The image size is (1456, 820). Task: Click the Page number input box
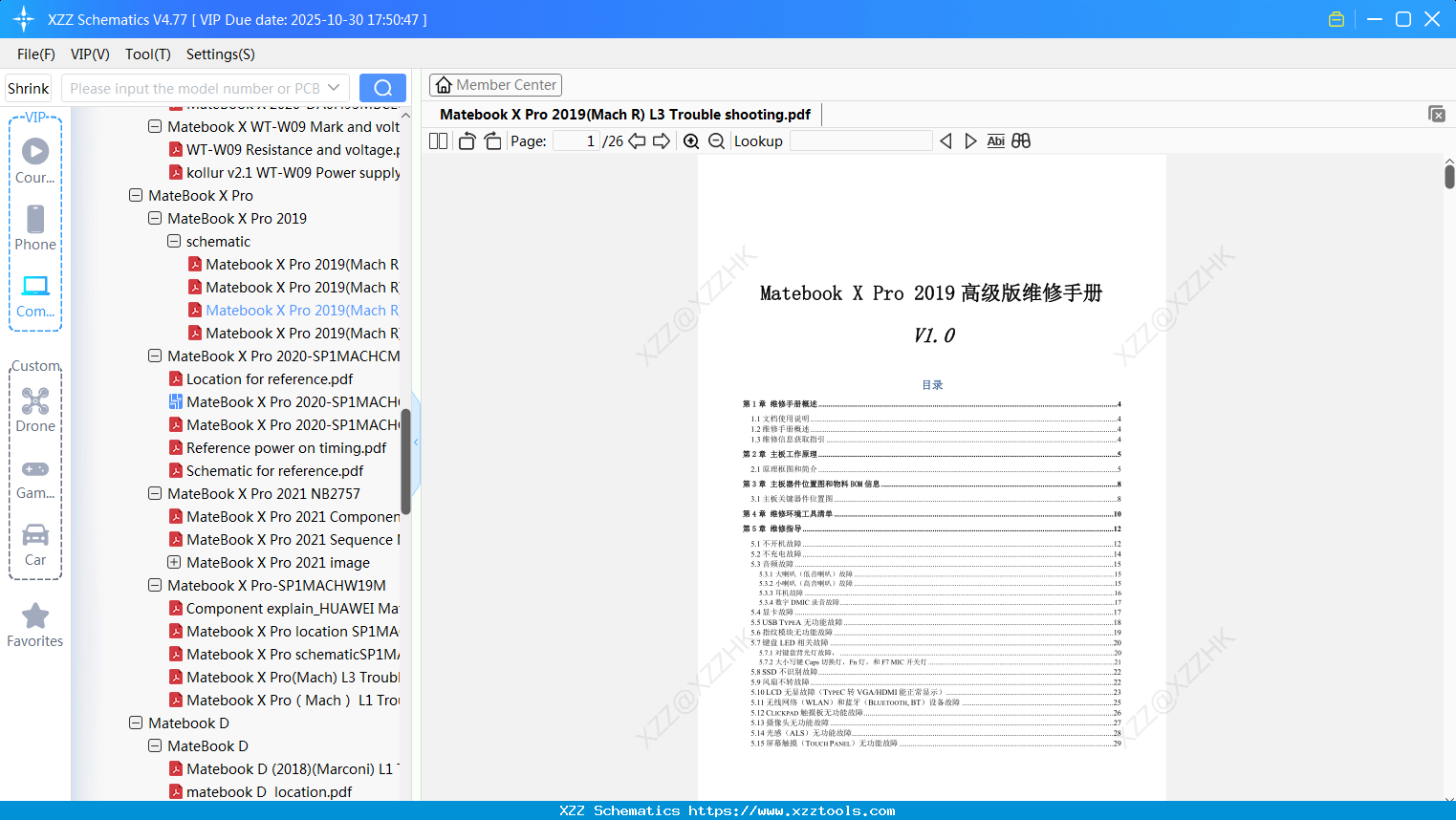click(x=576, y=141)
